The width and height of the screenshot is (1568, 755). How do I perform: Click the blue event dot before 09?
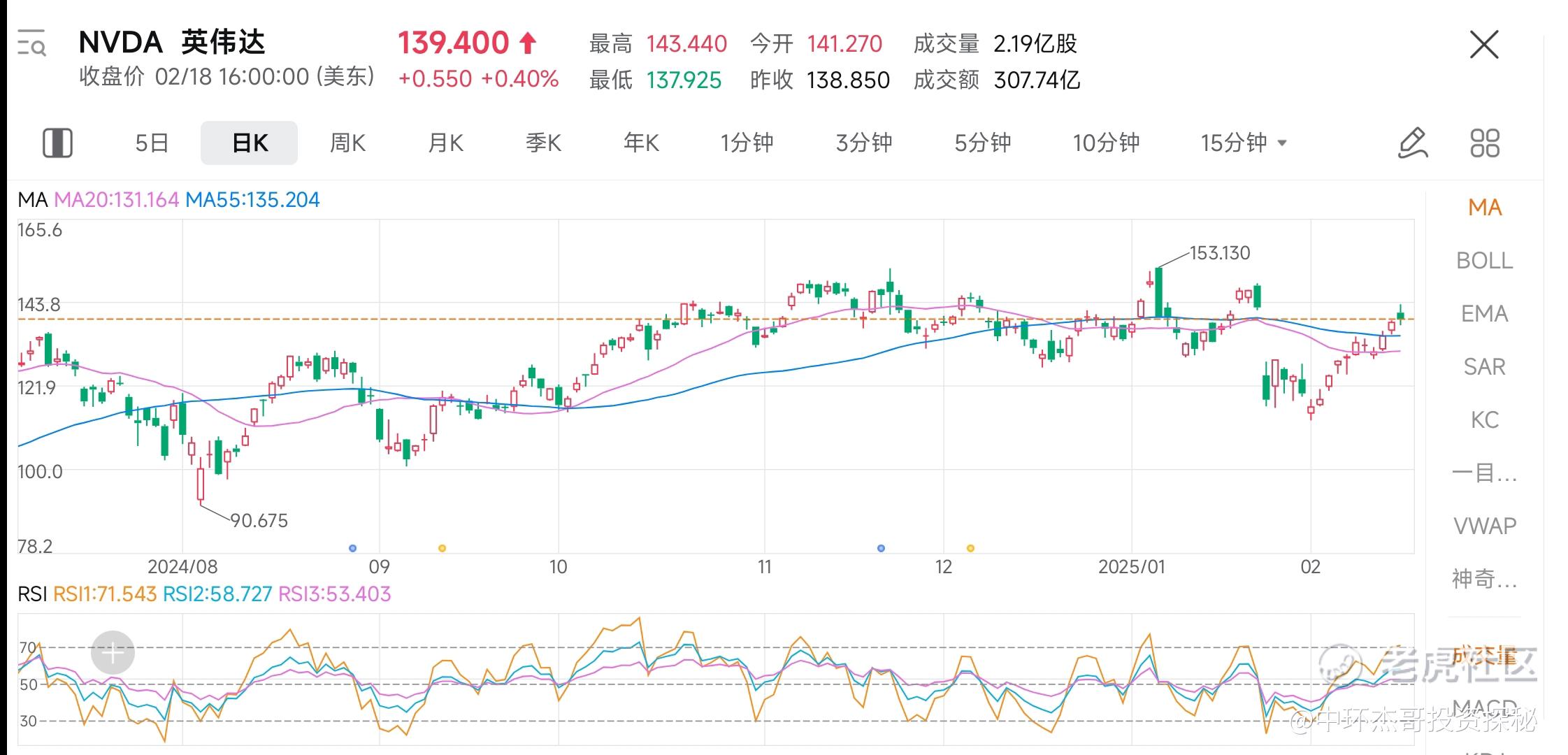(x=352, y=548)
